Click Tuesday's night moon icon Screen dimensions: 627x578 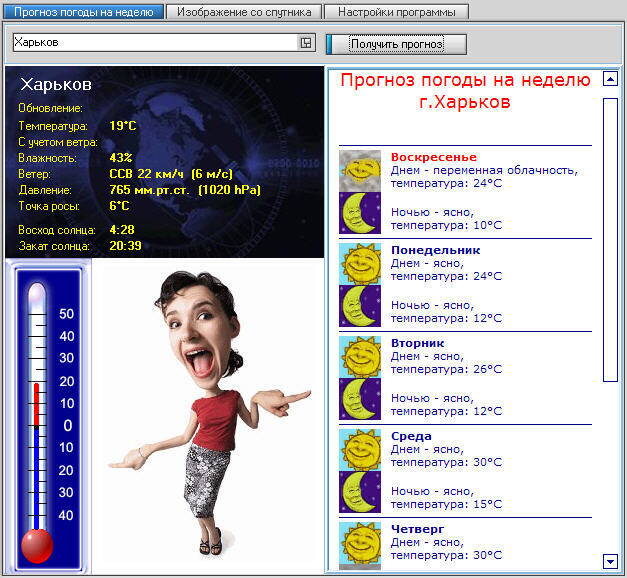360,399
